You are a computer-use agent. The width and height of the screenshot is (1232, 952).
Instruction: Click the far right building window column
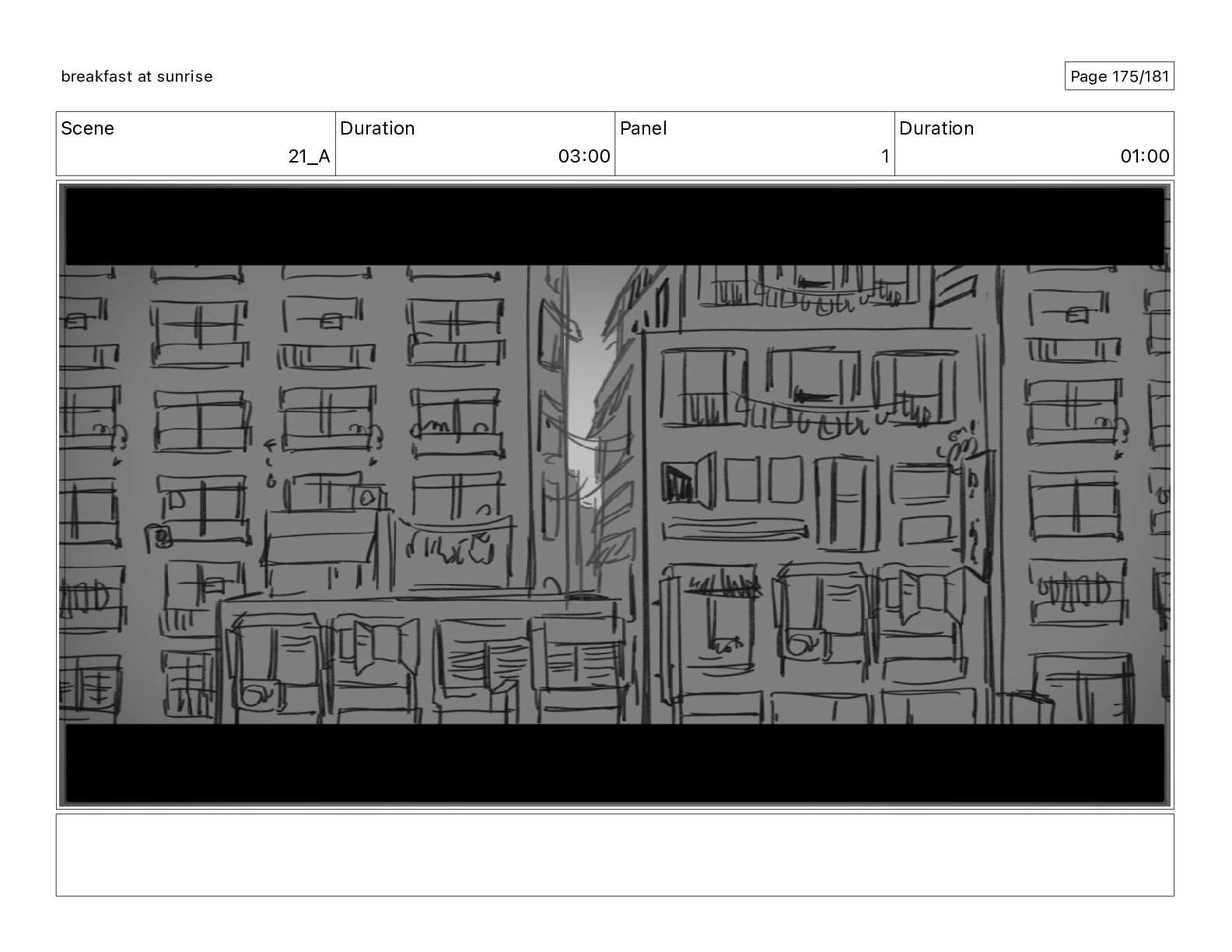pyautogui.click(x=1076, y=495)
